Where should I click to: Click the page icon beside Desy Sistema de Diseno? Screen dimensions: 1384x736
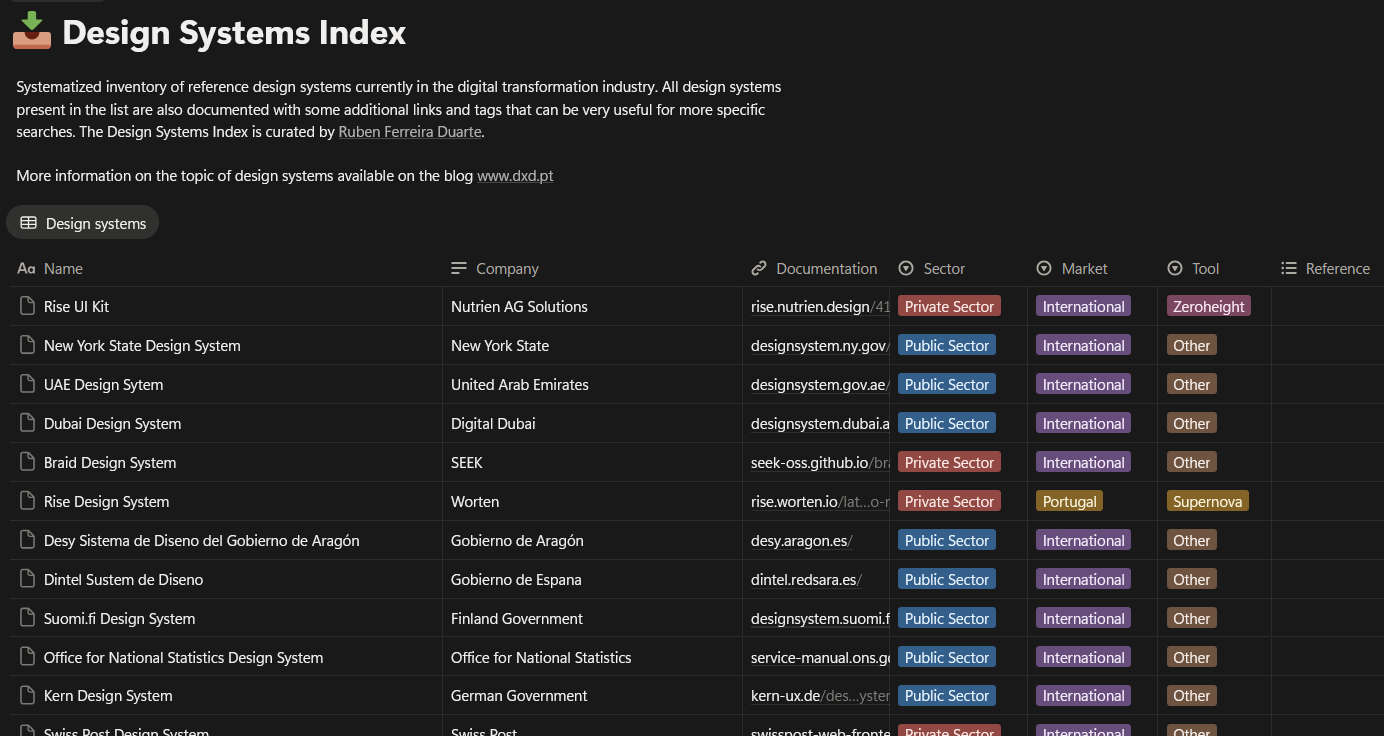[28, 540]
